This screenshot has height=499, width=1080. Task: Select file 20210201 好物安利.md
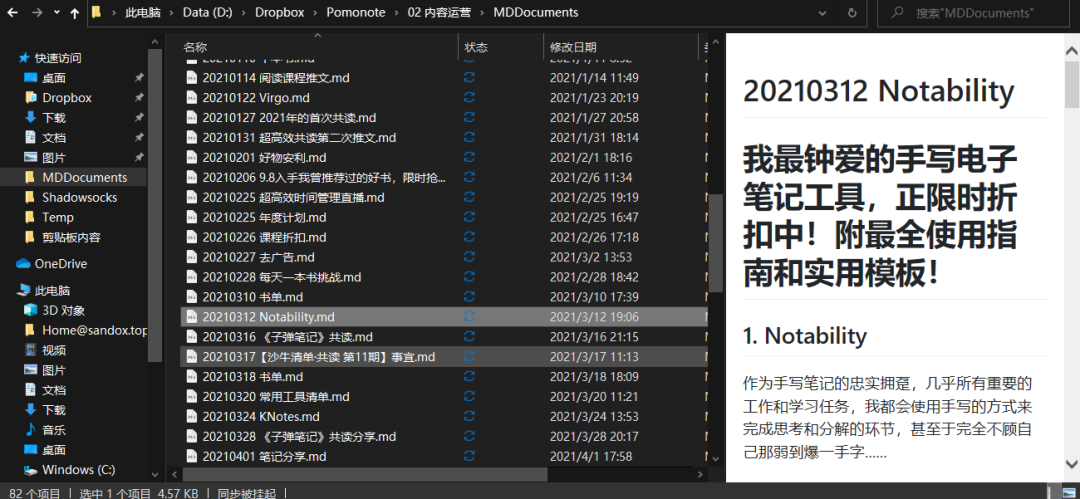264,158
